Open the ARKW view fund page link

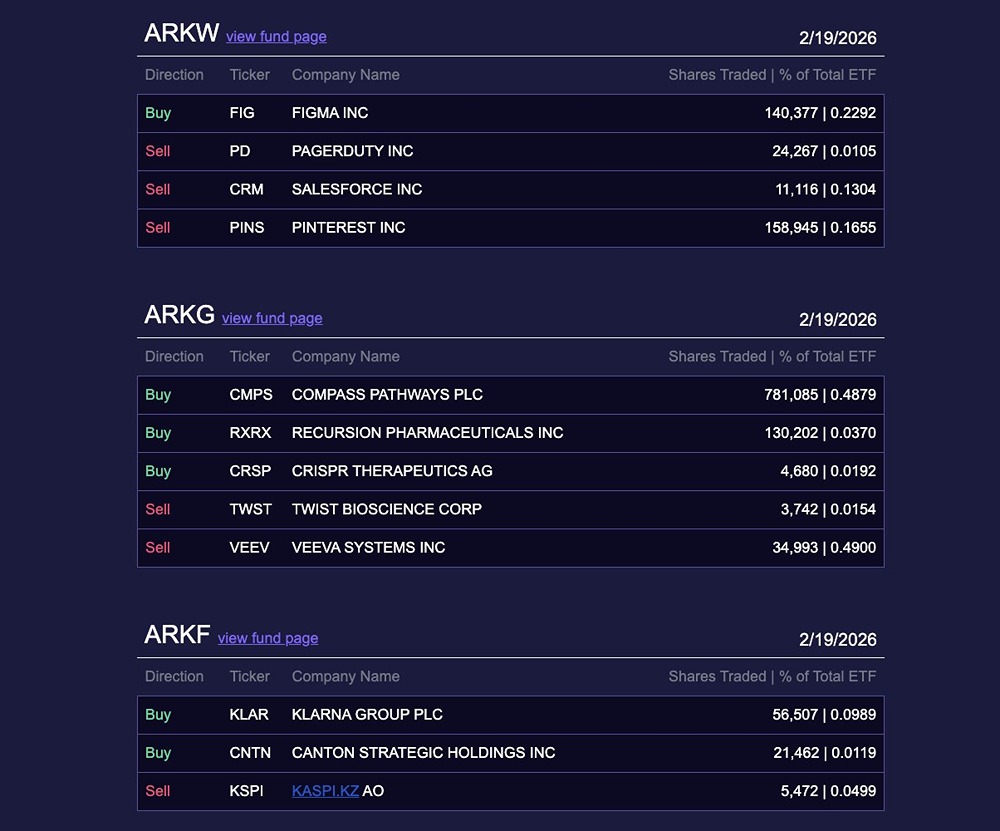click(276, 37)
